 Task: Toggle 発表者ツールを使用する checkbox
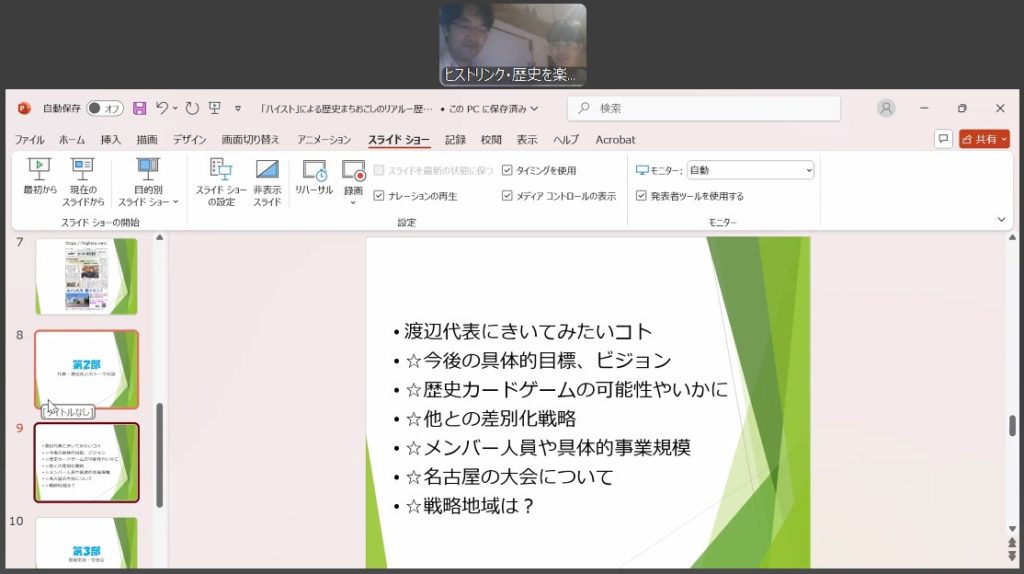[642, 196]
